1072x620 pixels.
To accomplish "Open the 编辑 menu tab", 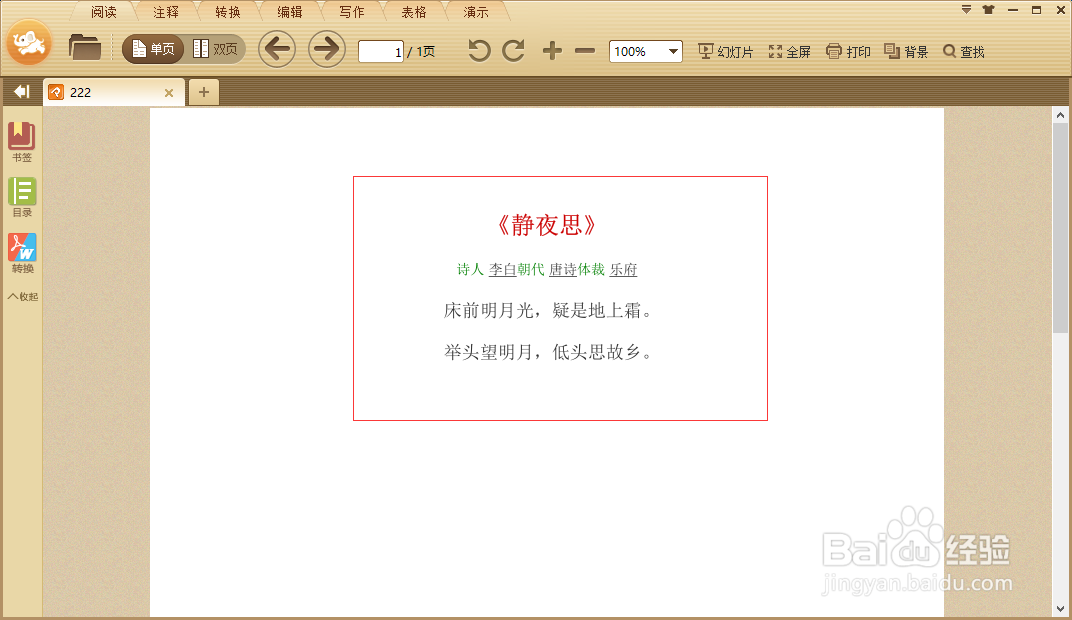I will (290, 12).
